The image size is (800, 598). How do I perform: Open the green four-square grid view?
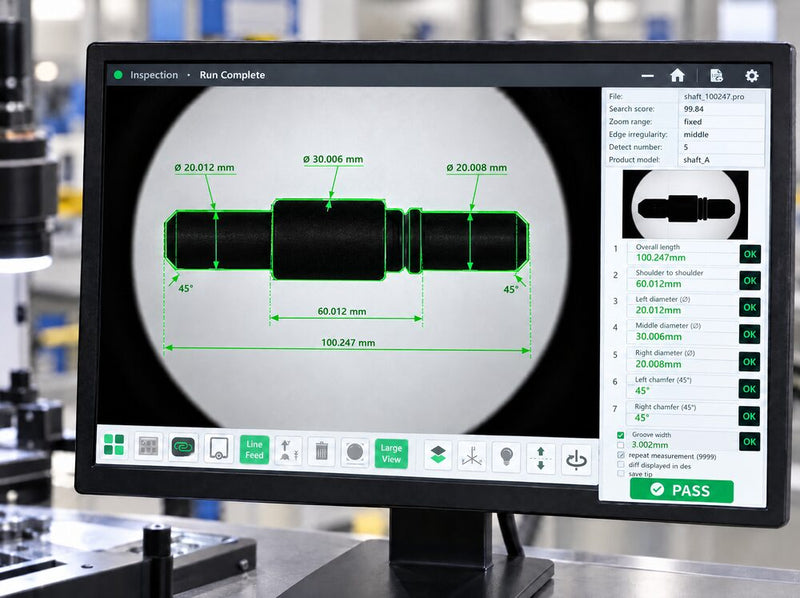114,444
